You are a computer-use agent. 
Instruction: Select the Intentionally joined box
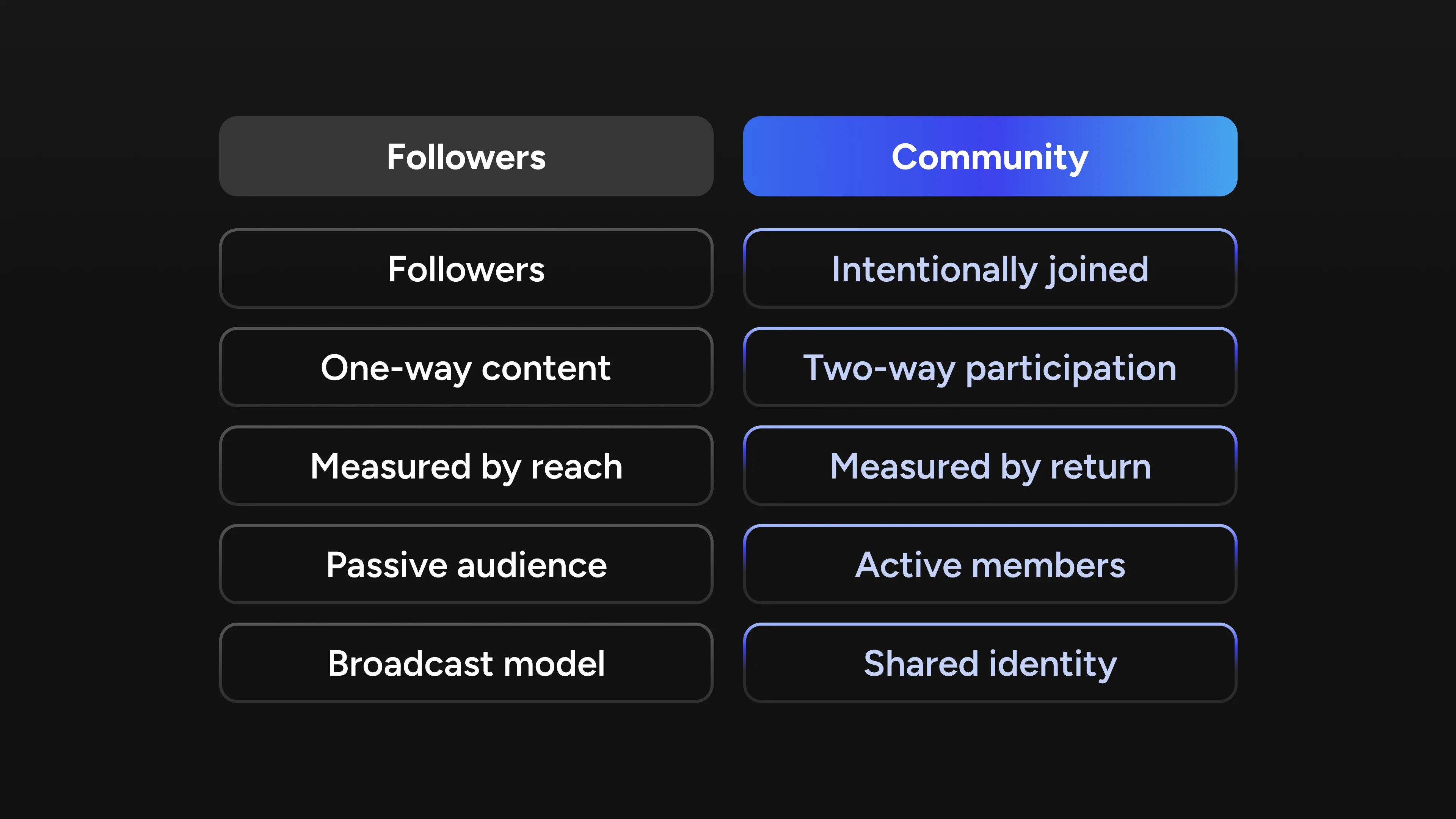click(x=990, y=268)
